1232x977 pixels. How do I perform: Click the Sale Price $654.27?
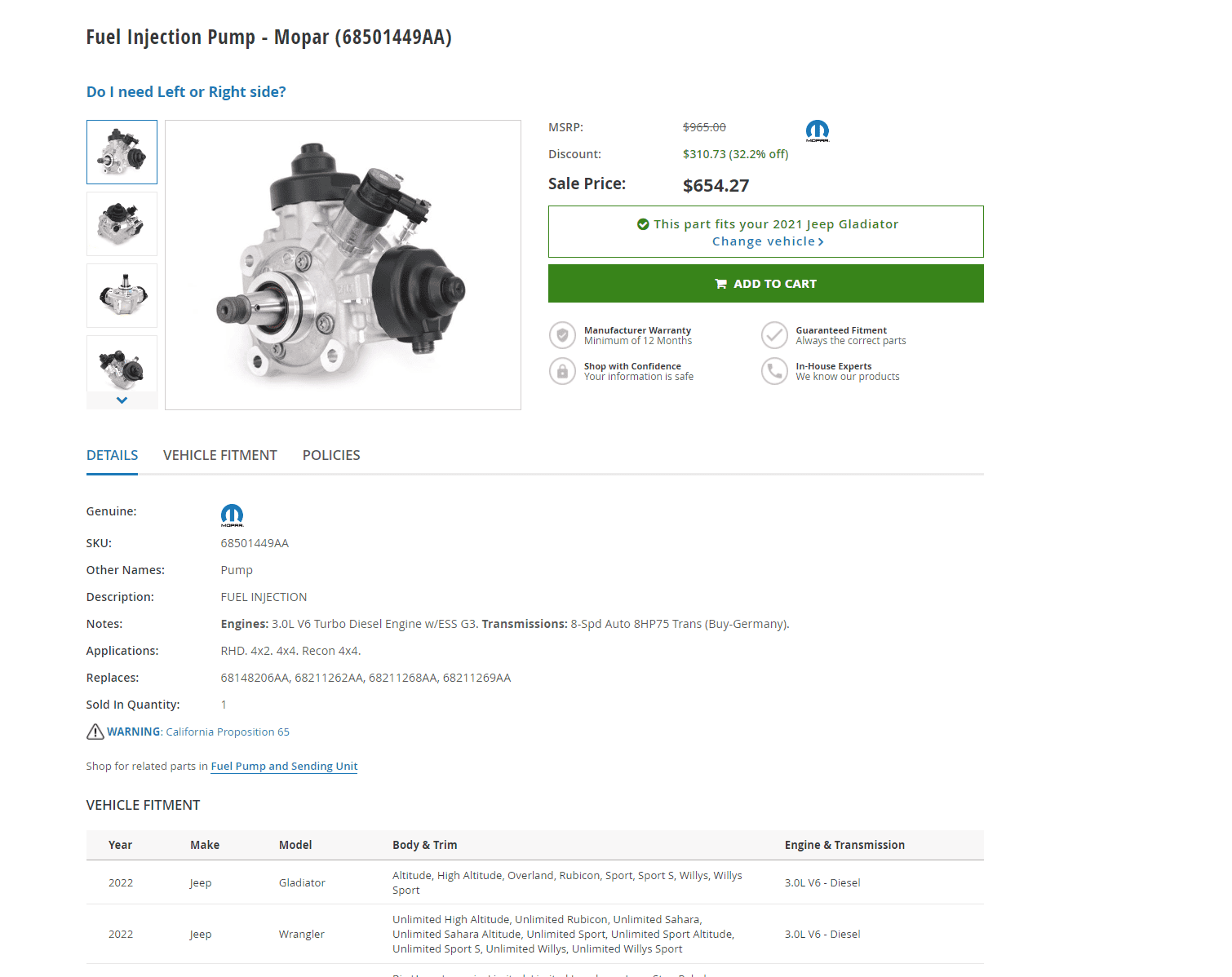(716, 186)
